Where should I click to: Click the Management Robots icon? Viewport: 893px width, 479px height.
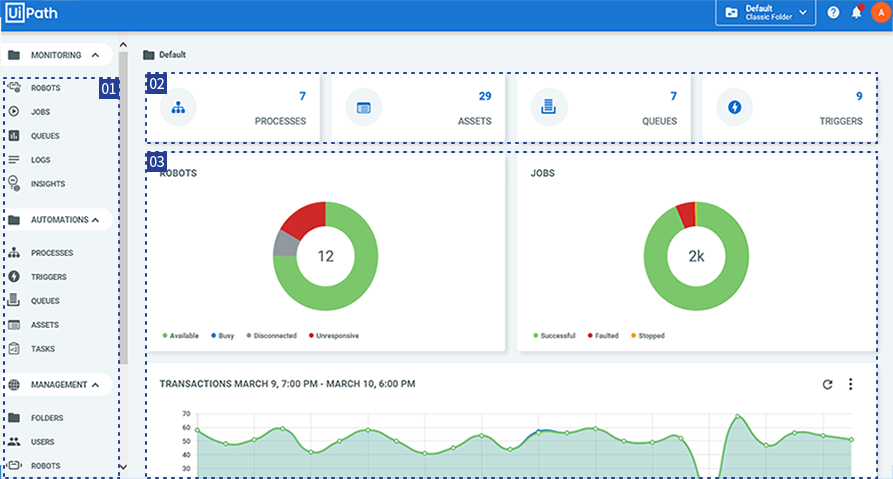click(x=14, y=465)
